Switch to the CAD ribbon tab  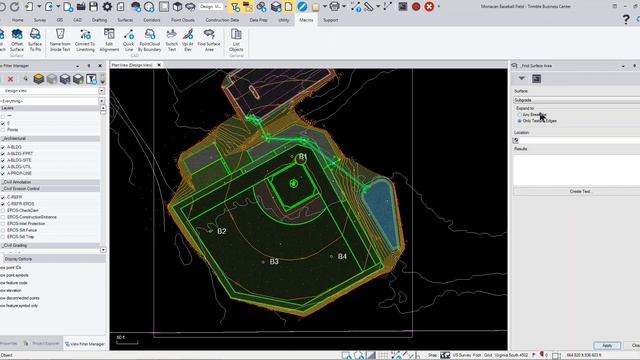[x=77, y=20]
